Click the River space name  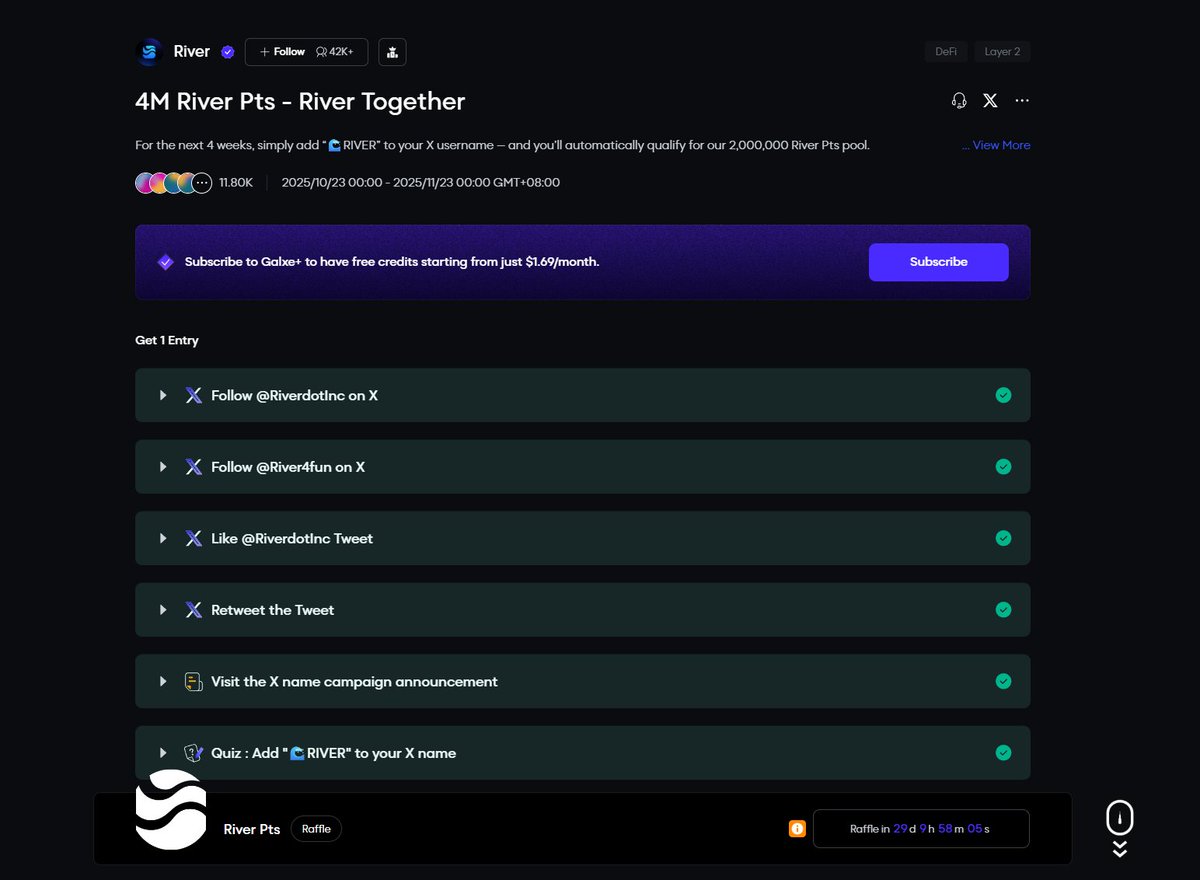tap(192, 52)
